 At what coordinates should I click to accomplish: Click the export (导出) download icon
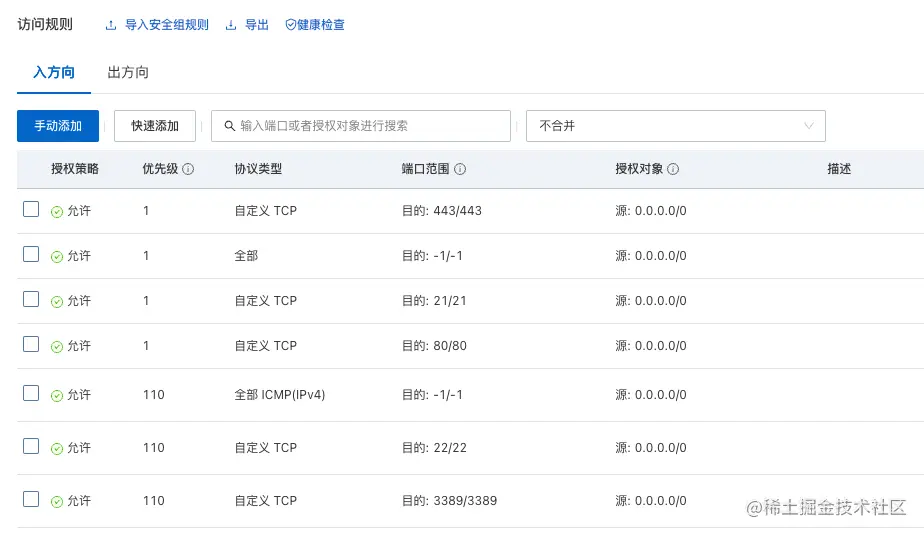click(231, 25)
